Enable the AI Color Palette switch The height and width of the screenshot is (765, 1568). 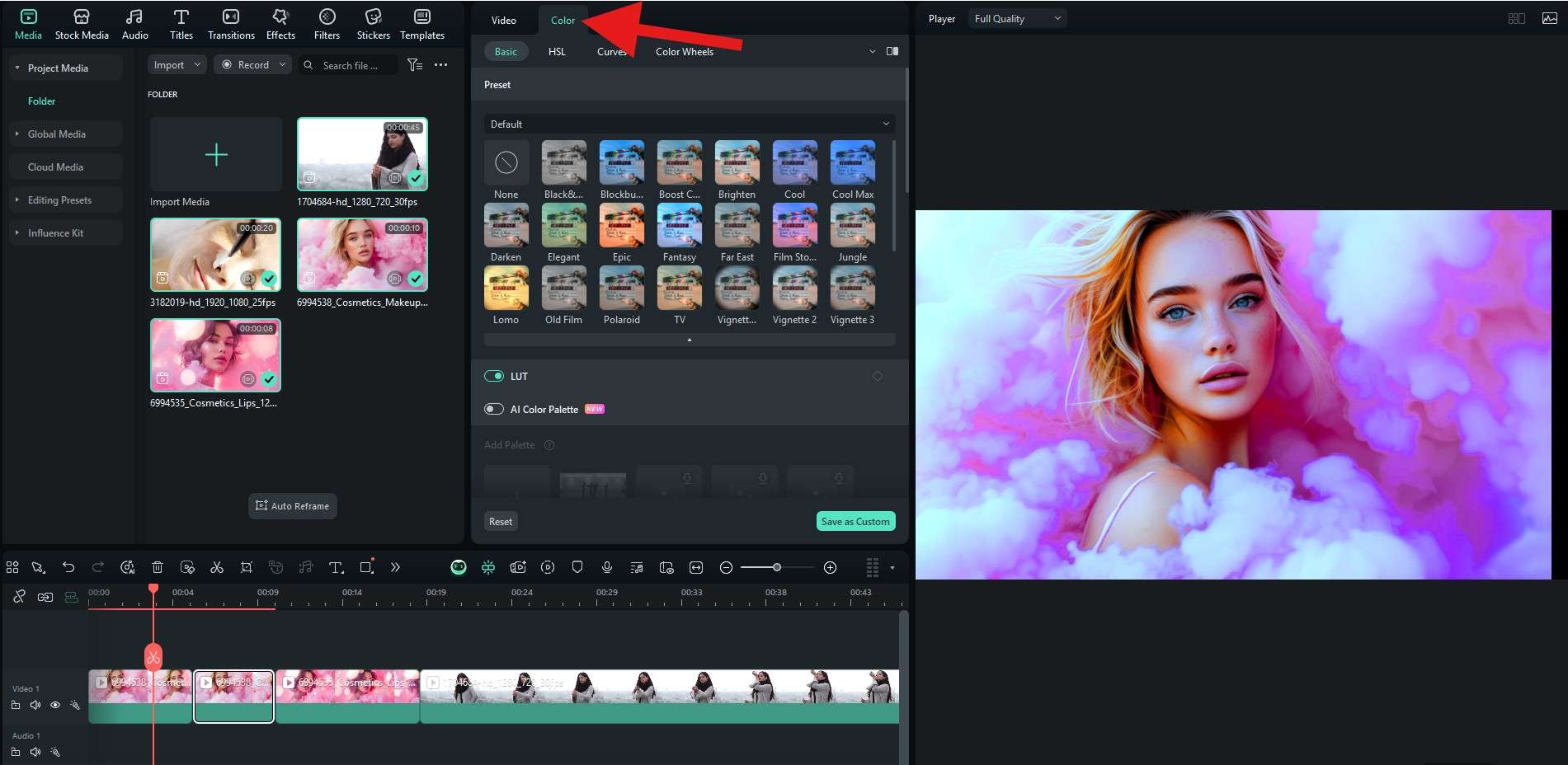(x=494, y=409)
